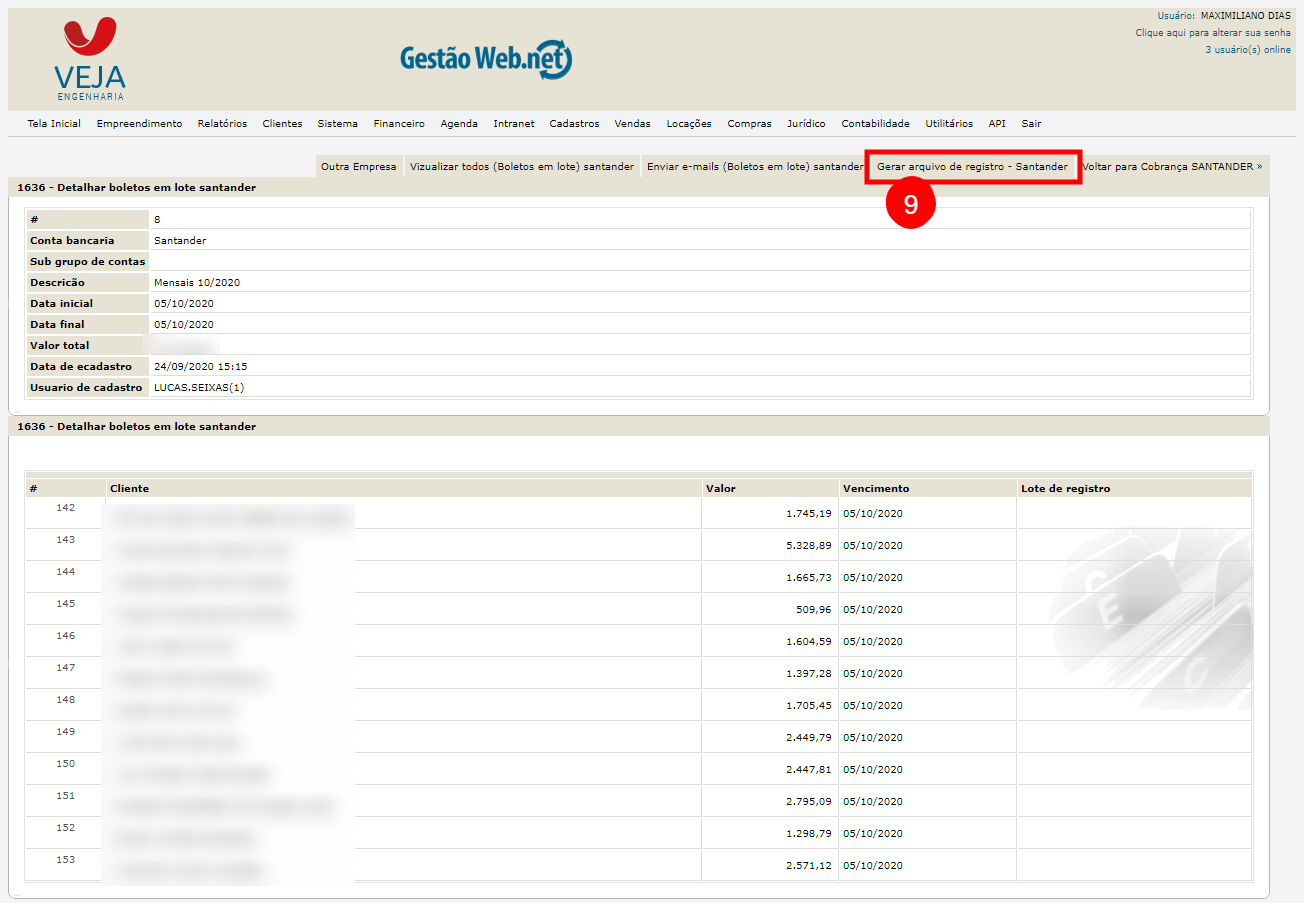The height and width of the screenshot is (903, 1304).
Task: Click the Gestão Web.net logo
Action: click(x=486, y=60)
